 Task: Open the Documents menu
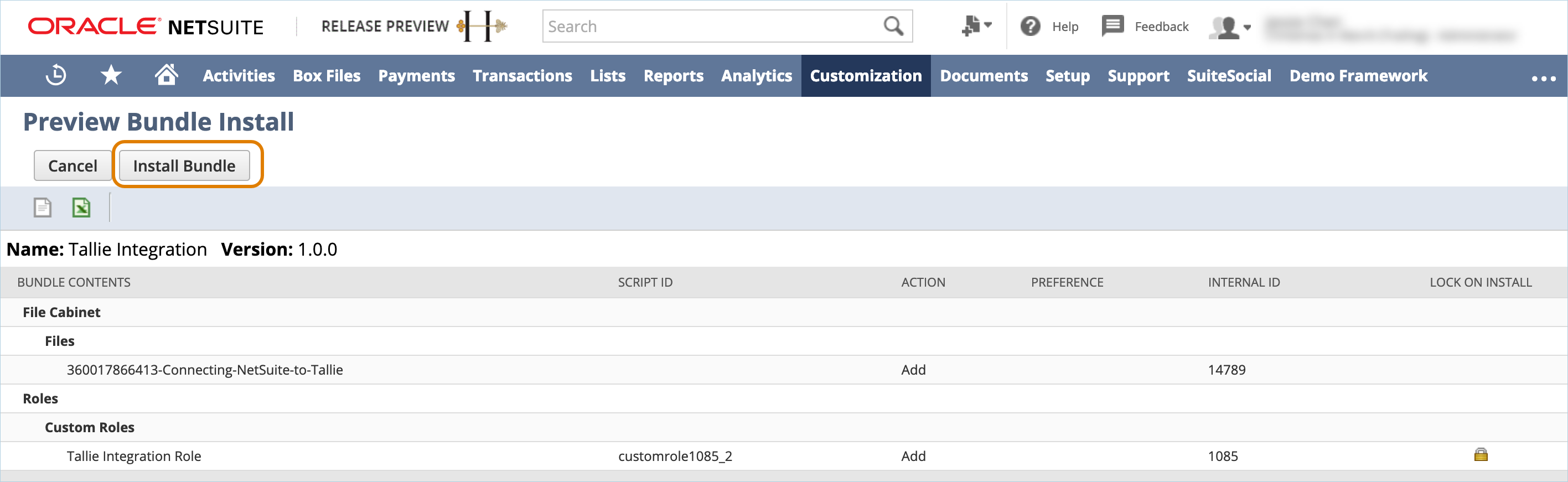984,75
